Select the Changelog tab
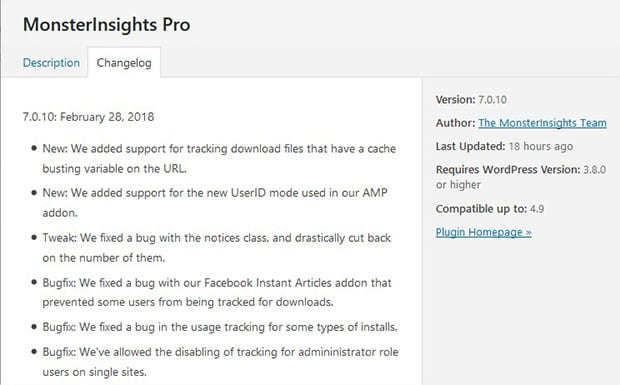This screenshot has width=620, height=385. click(124, 62)
